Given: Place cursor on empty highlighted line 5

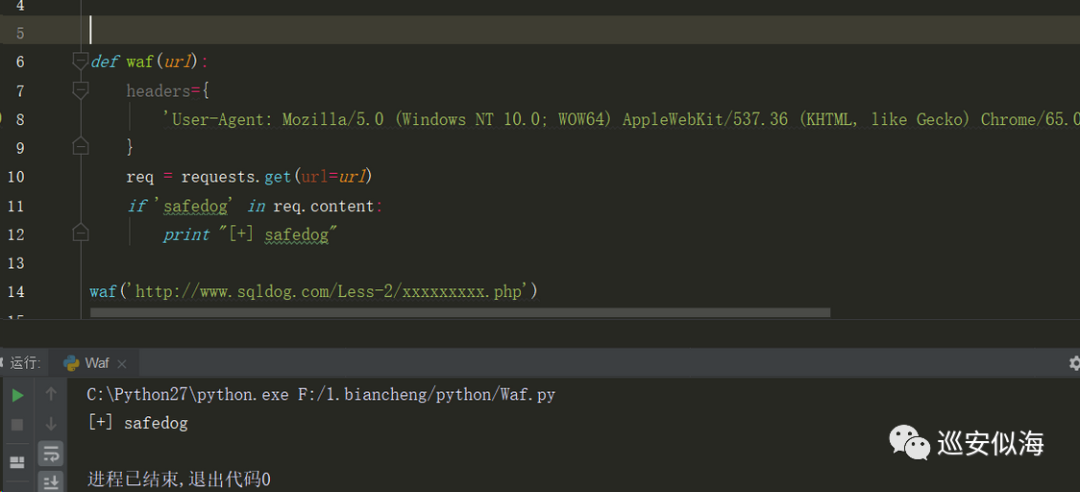Looking at the screenshot, I should [x=584, y=30].
